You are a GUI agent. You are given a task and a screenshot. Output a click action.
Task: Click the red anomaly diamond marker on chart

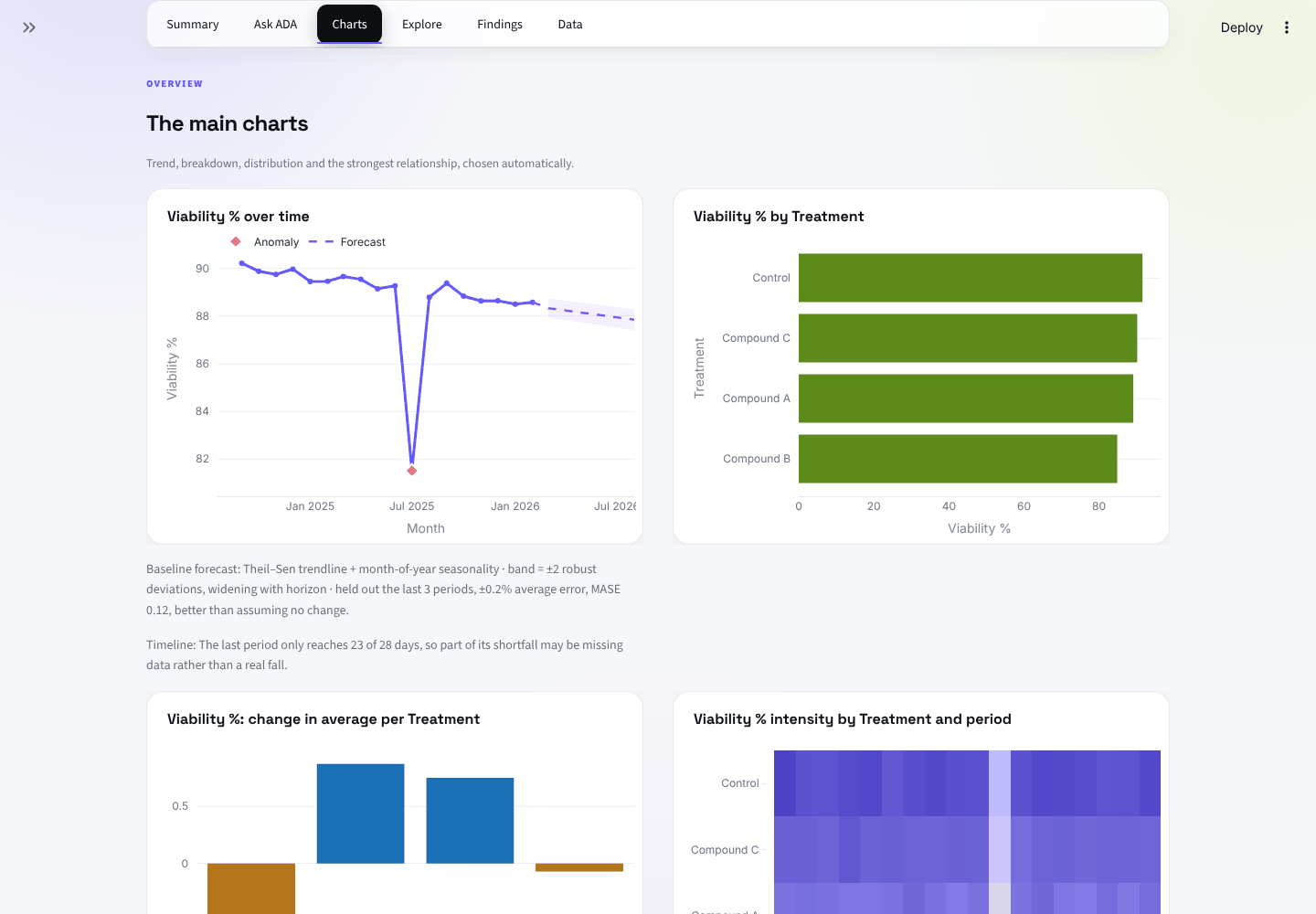point(412,471)
